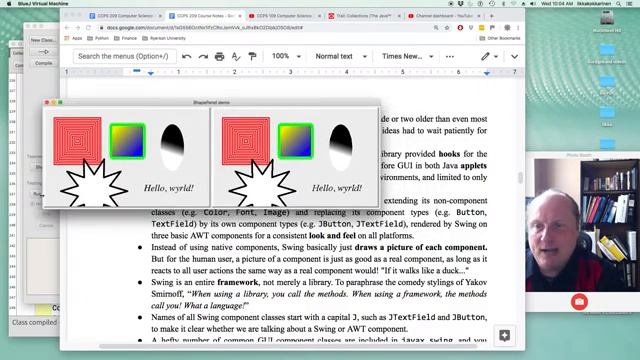Image resolution: width=640 pixels, height=360 pixels.
Task: Open the browser zoom magnifier icon
Action: coord(436,28)
